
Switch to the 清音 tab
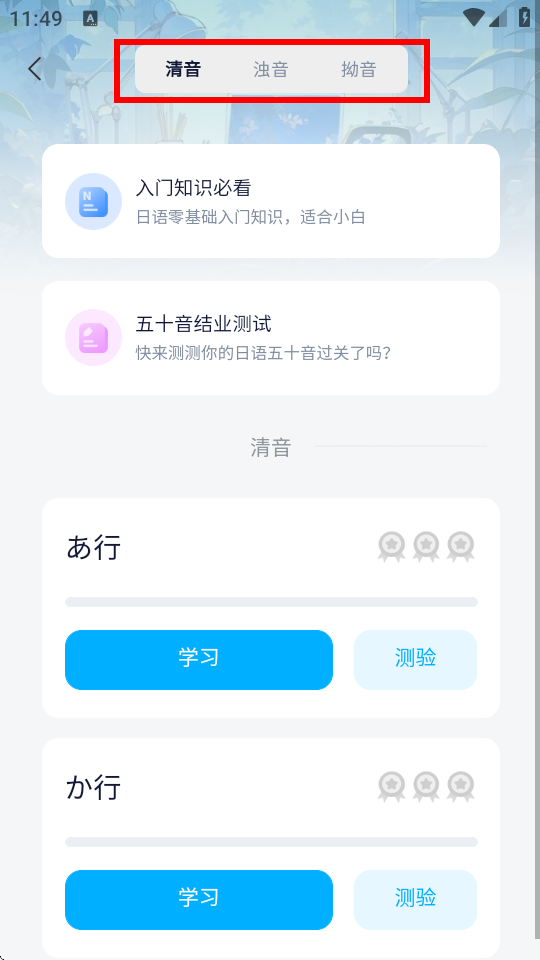point(183,69)
